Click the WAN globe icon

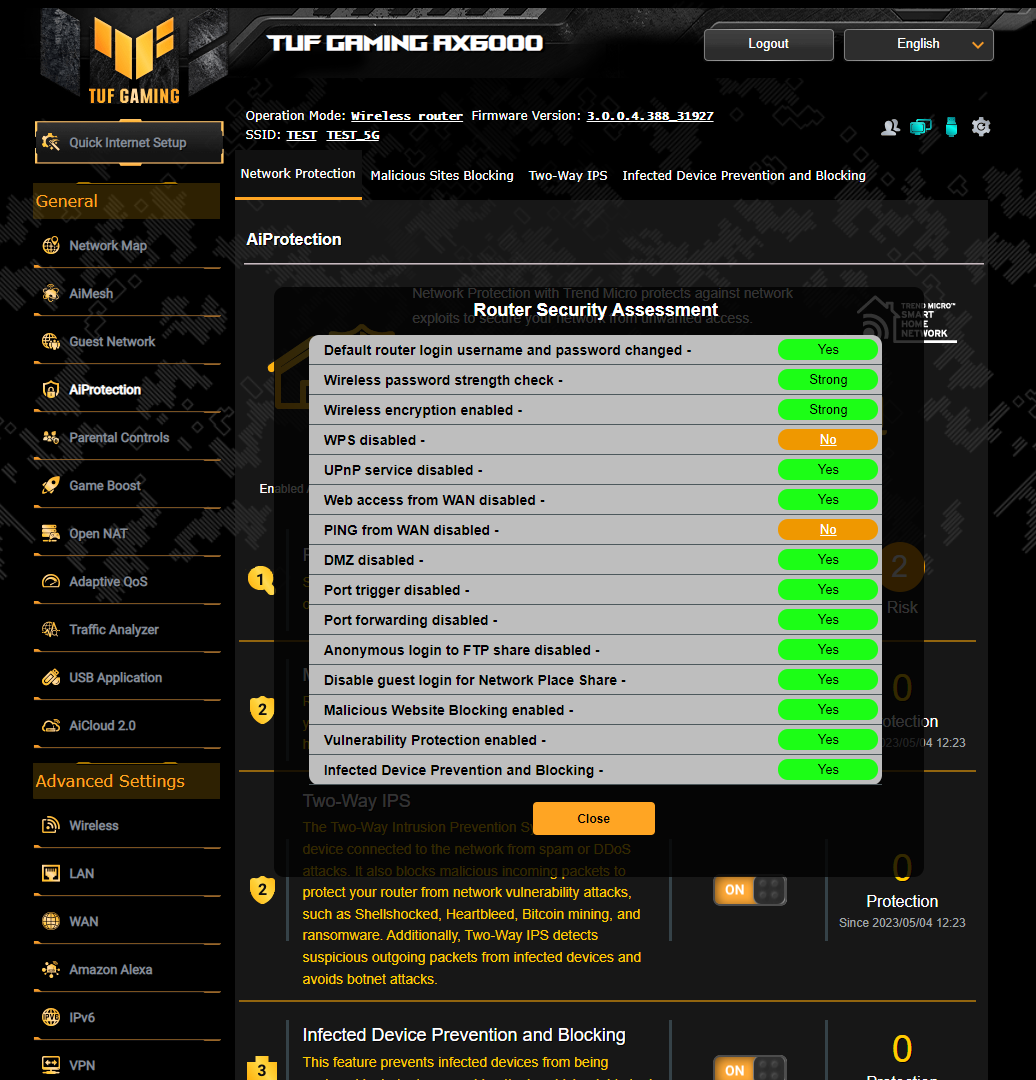point(51,922)
